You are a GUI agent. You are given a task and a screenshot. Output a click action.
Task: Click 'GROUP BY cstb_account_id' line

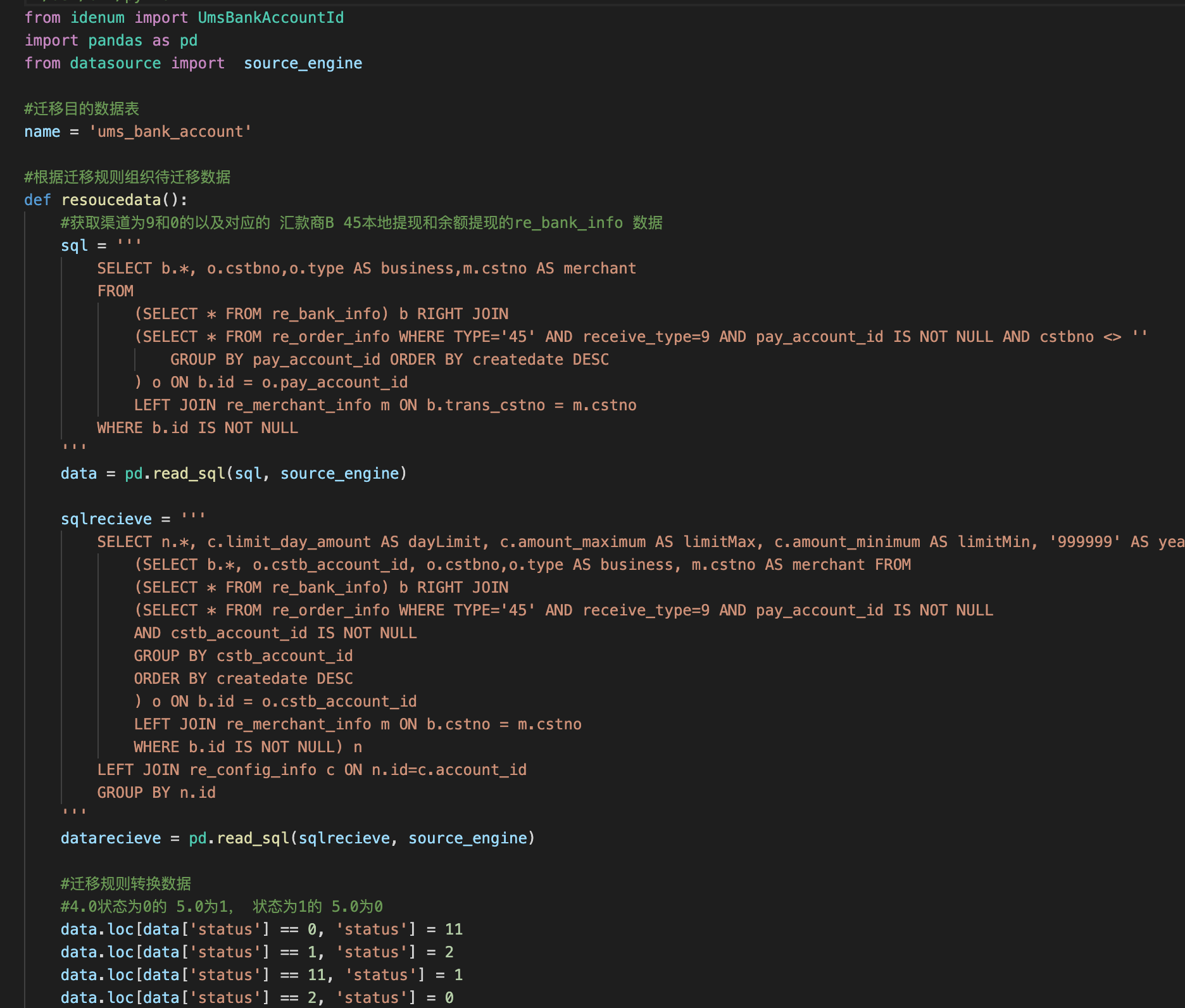[243, 656]
